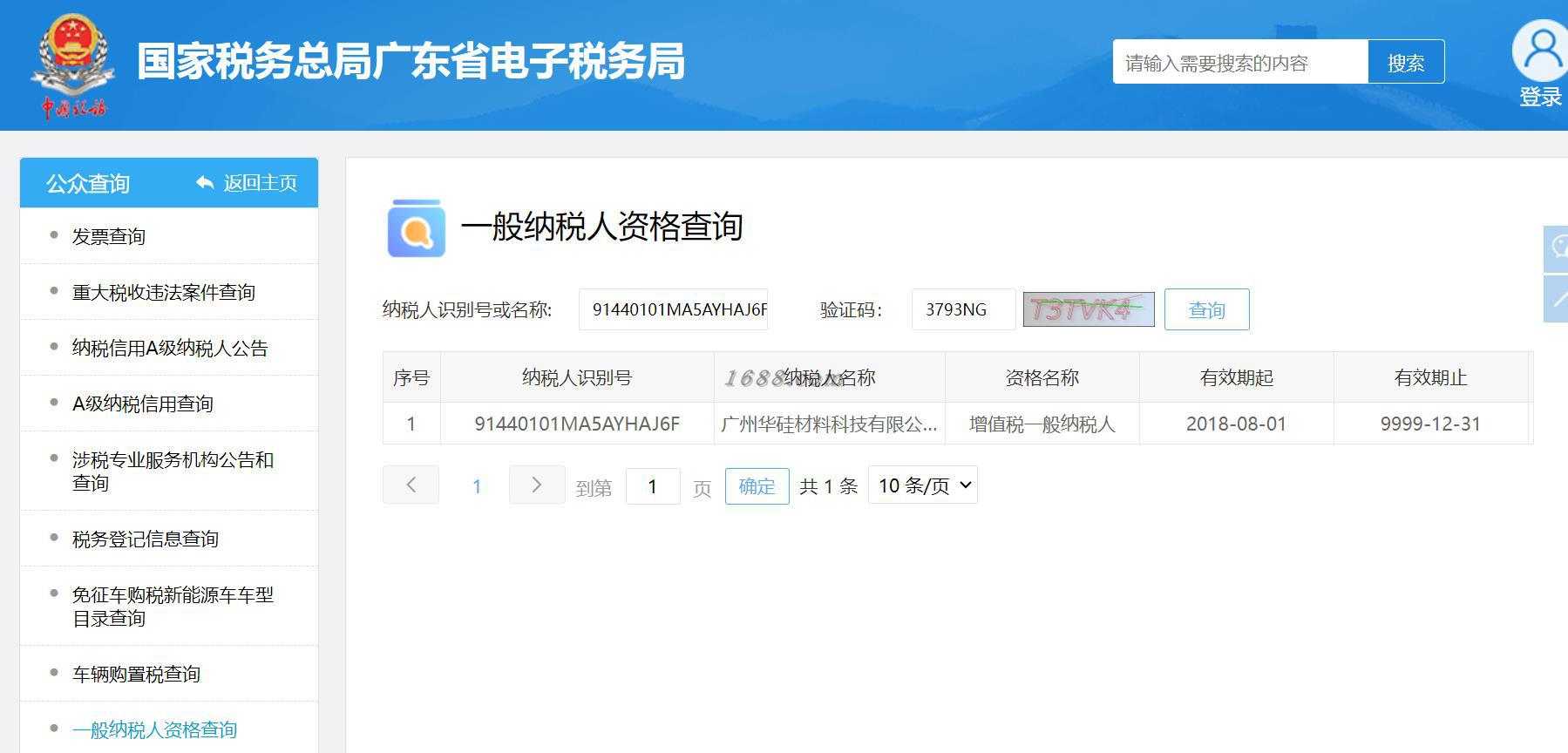This screenshot has height=753, width=1568.
Task: Open 免征车购税新能源车车型目录查询
Action: click(x=173, y=606)
